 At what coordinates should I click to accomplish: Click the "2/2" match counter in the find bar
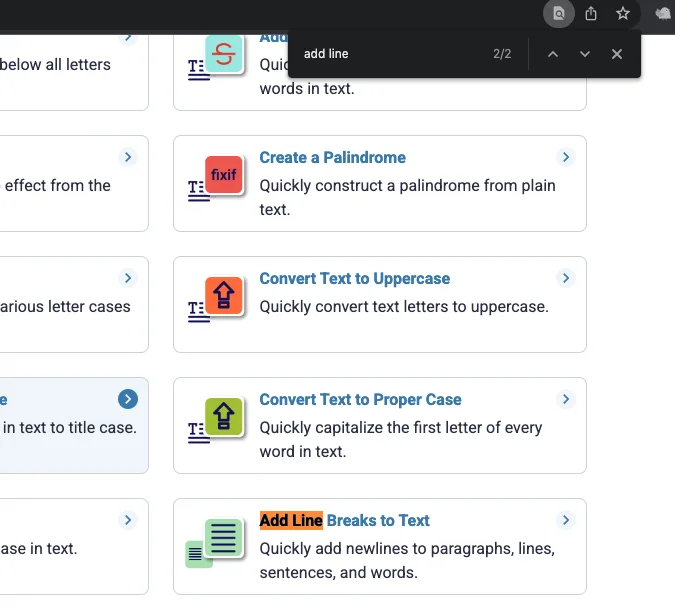coord(502,54)
